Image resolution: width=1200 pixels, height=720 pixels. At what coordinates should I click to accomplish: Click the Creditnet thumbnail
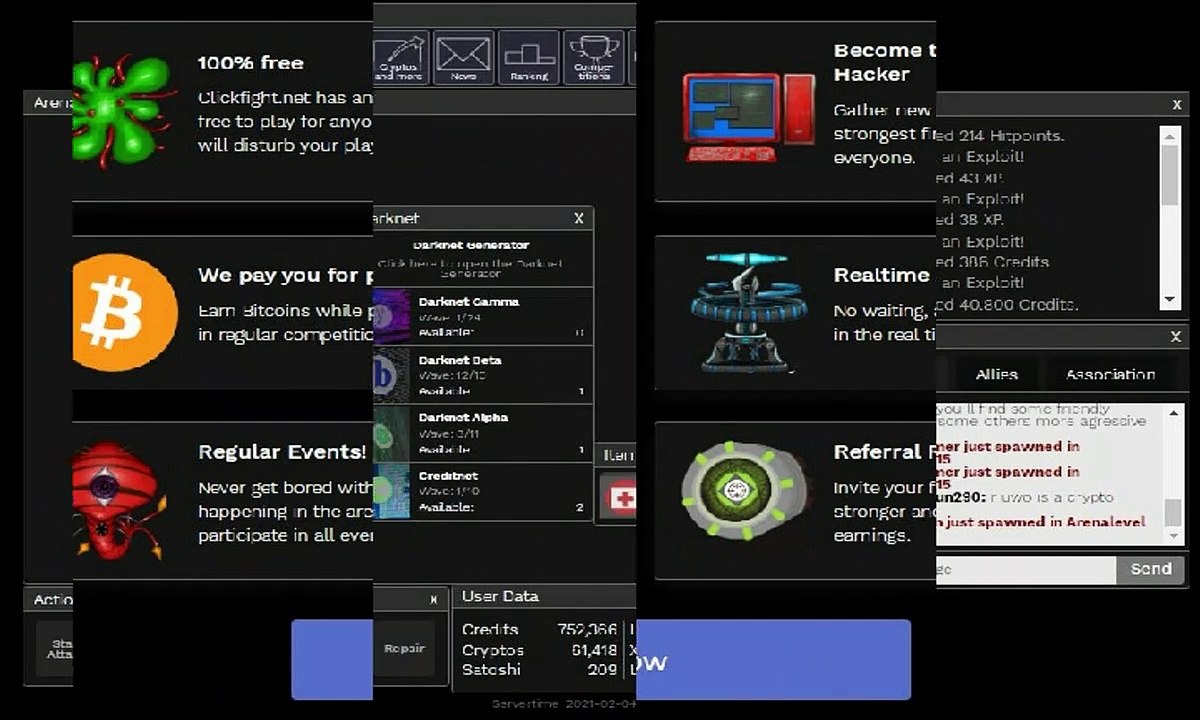[391, 491]
